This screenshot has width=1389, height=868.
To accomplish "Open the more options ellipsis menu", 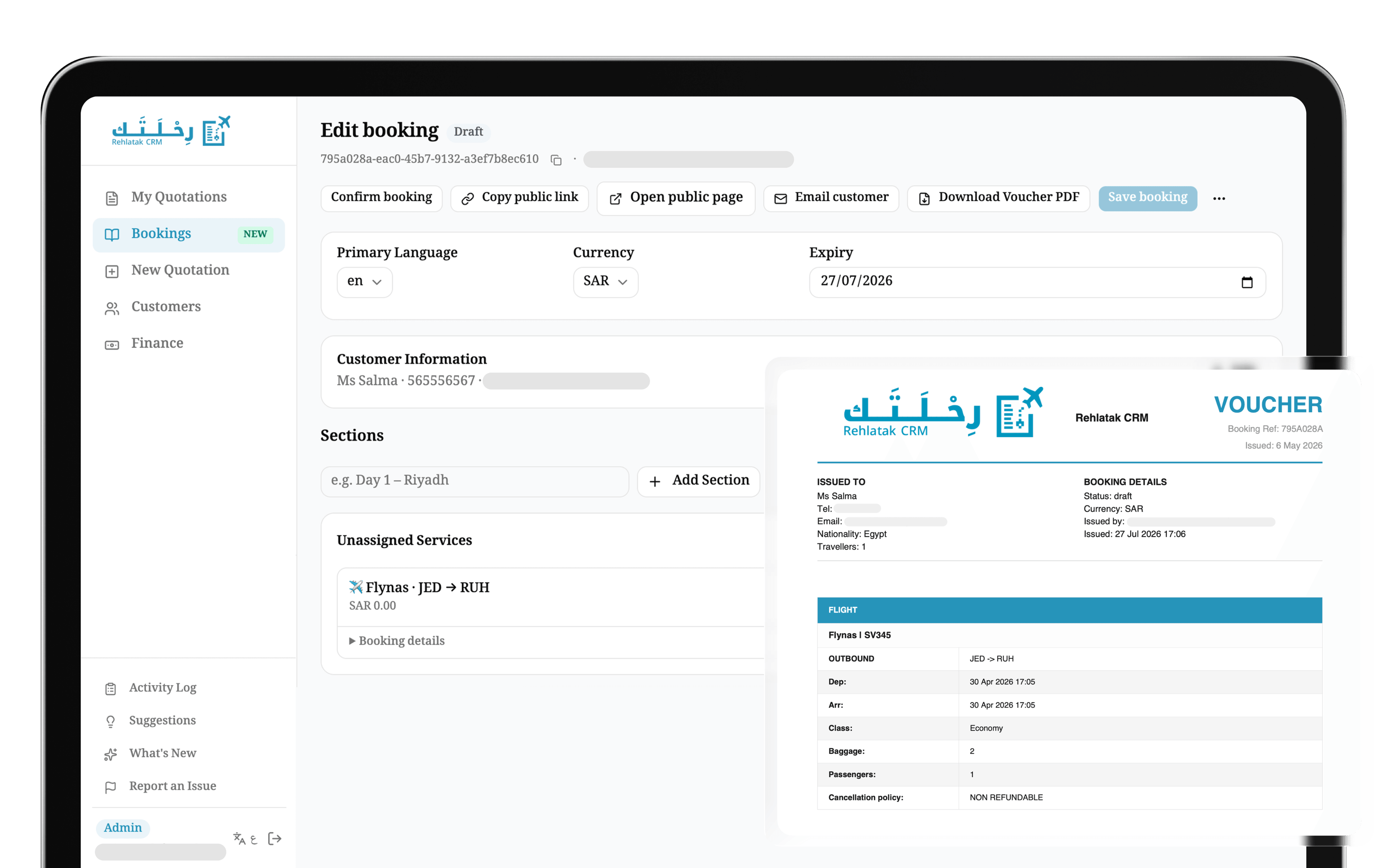I will [x=1219, y=199].
